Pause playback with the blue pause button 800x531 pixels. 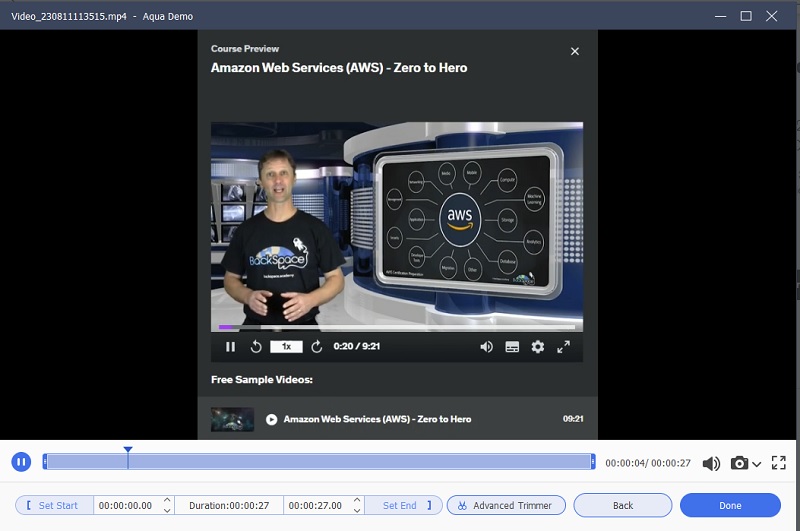point(21,462)
